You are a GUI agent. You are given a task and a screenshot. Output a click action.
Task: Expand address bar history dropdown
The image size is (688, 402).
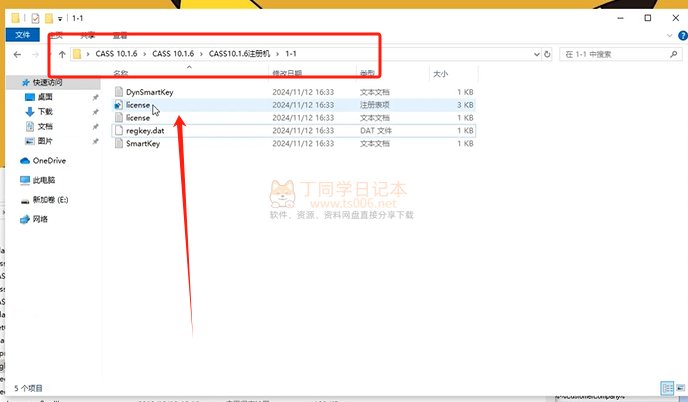536,54
